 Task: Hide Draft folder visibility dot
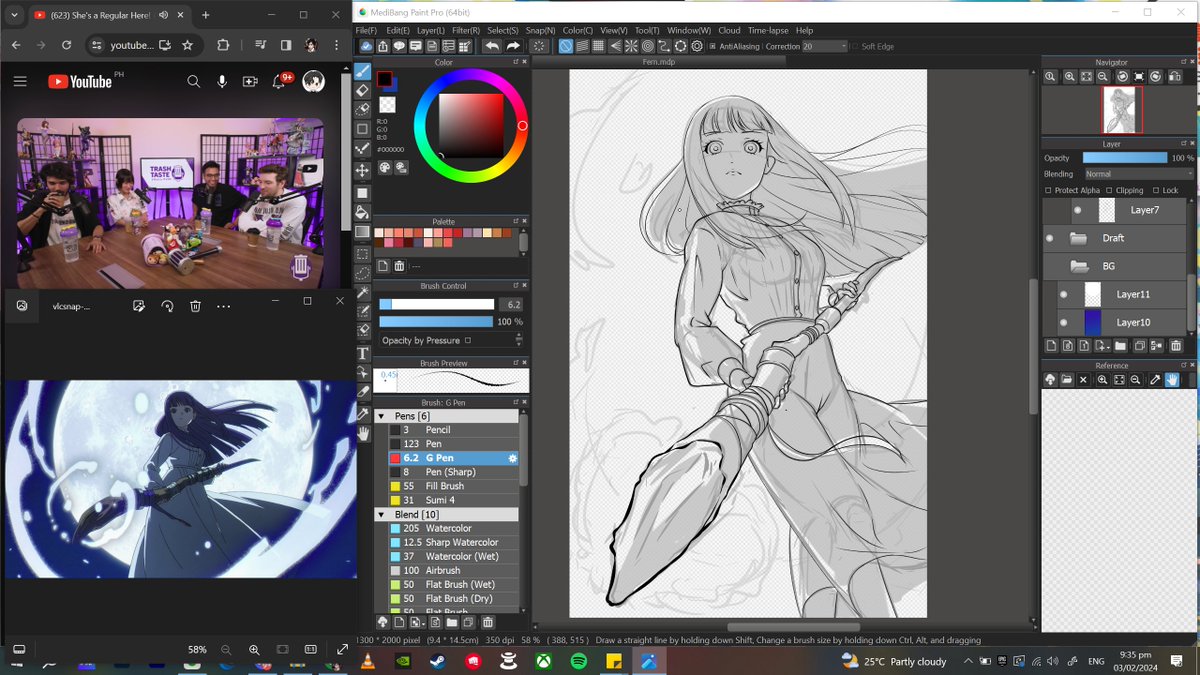pos(1049,238)
